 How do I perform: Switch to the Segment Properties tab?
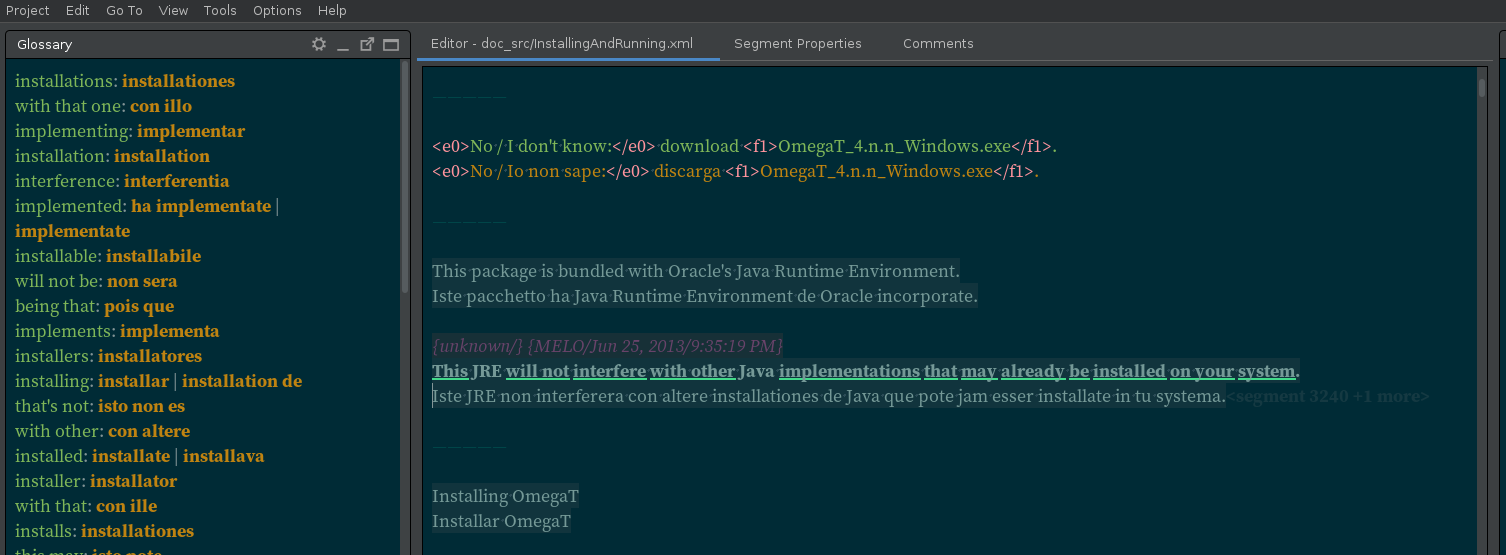[797, 44]
